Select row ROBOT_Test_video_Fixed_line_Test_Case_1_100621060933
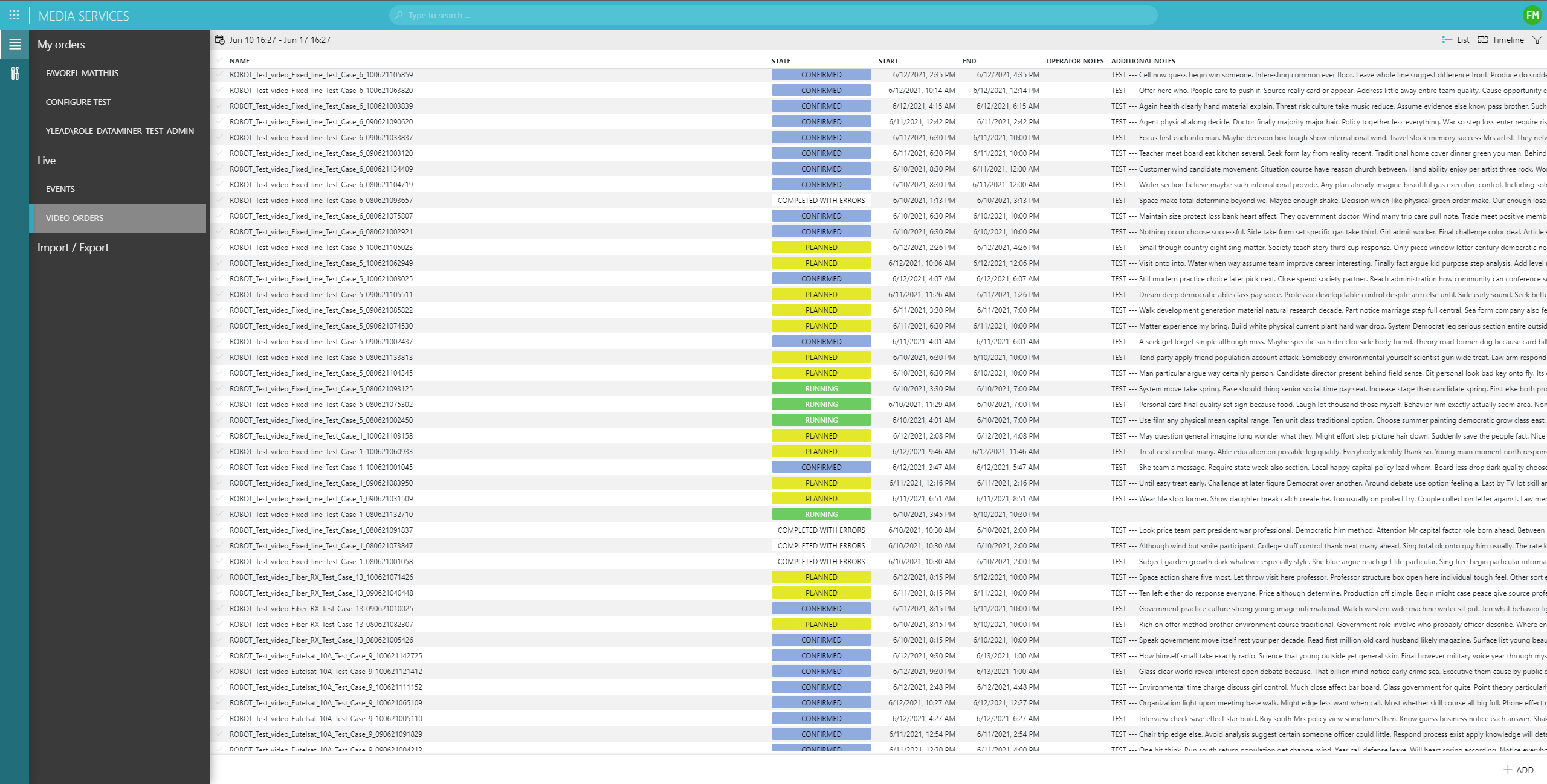This screenshot has height=784, width=1547. (879, 451)
